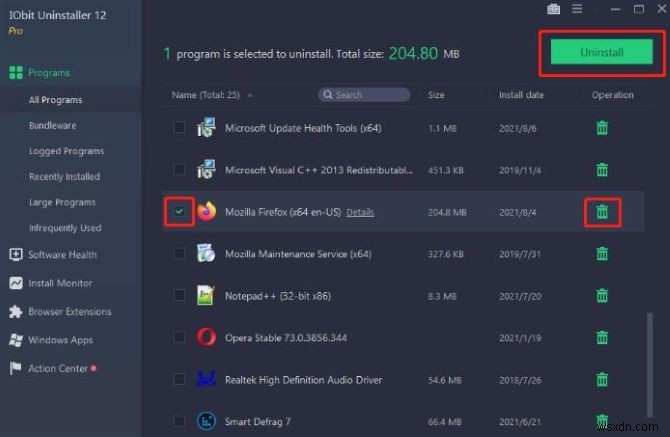Check the Mozilla Maintenance Service checkbox
Image resolution: width=670 pixels, height=437 pixels.
179,253
